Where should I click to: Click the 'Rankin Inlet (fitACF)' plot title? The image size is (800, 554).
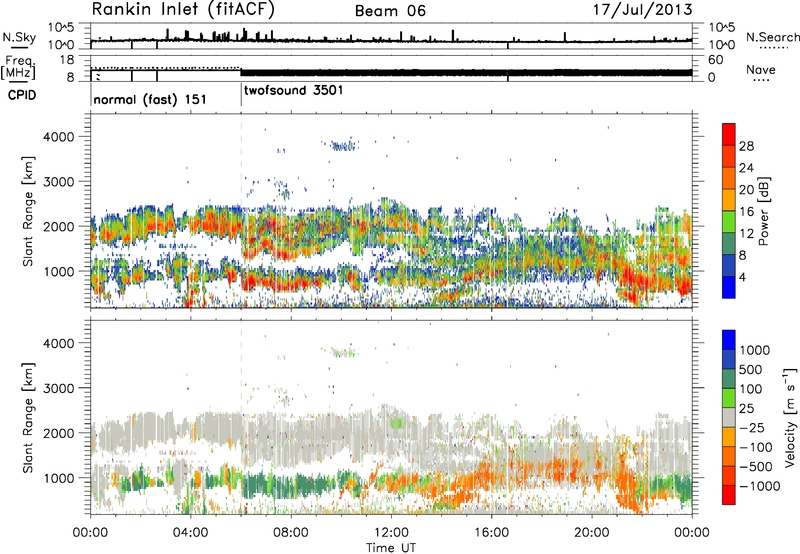(x=183, y=10)
